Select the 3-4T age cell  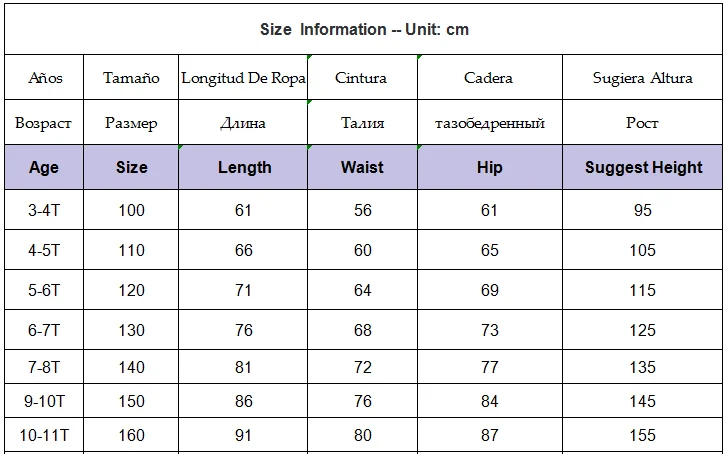pyautogui.click(x=44, y=210)
